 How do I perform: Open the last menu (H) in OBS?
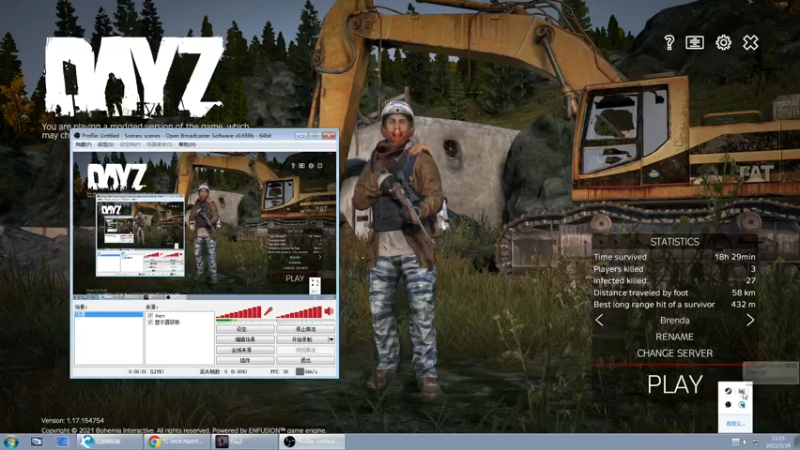tap(187, 145)
